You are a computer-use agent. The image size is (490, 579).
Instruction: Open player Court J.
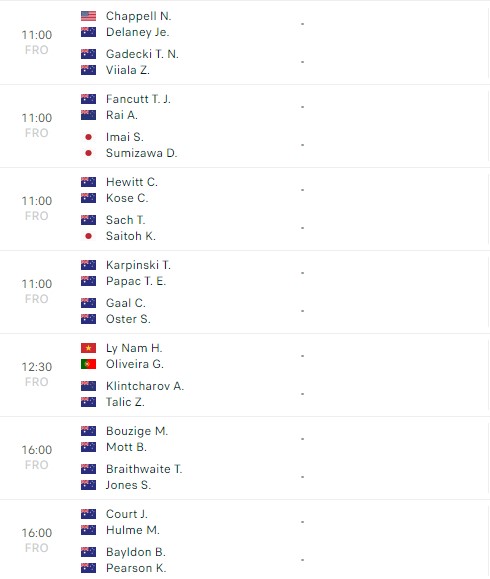pos(127,514)
